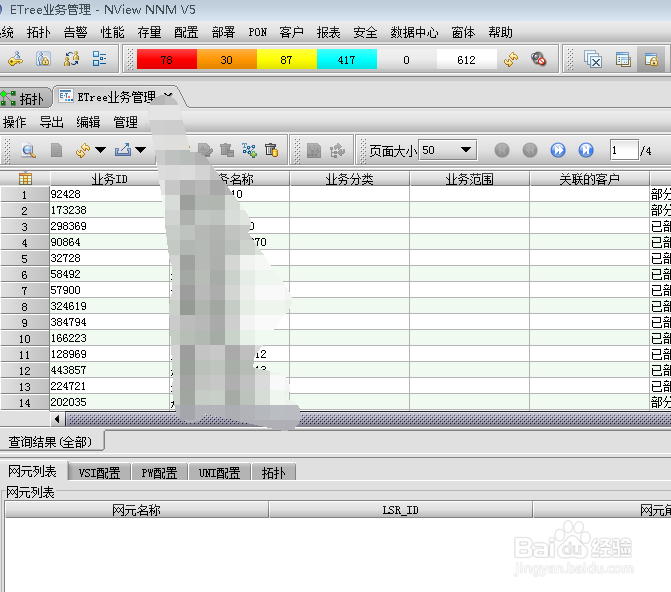Click the switch users icon in top toolbar

point(71,59)
